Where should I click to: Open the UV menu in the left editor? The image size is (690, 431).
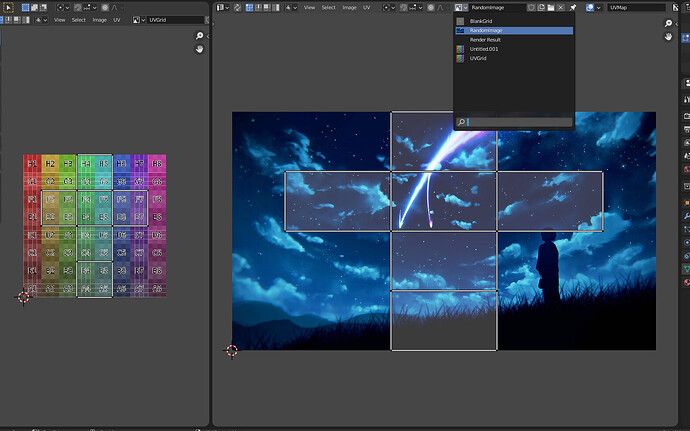[x=117, y=20]
